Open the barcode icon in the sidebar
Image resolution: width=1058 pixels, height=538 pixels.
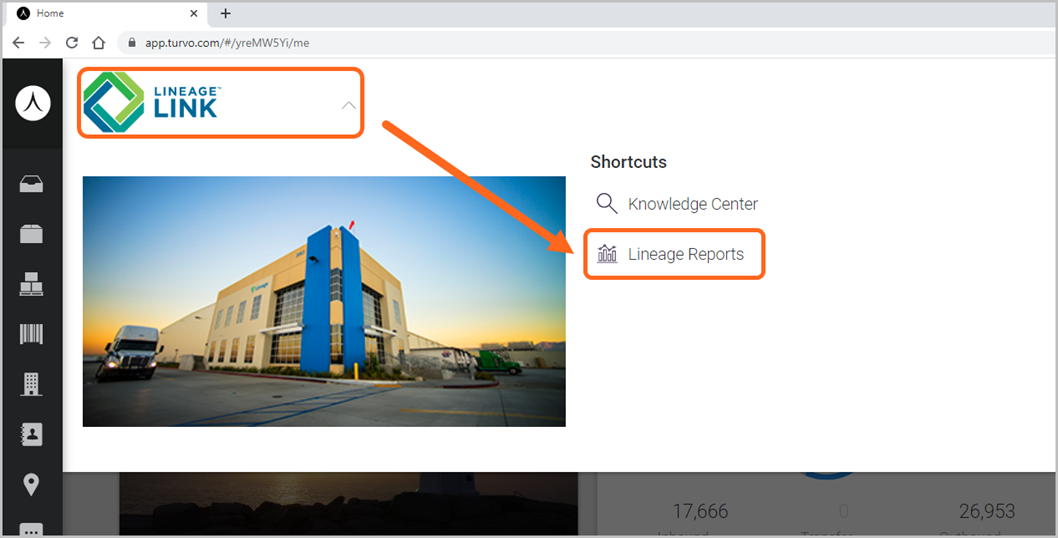(31, 334)
